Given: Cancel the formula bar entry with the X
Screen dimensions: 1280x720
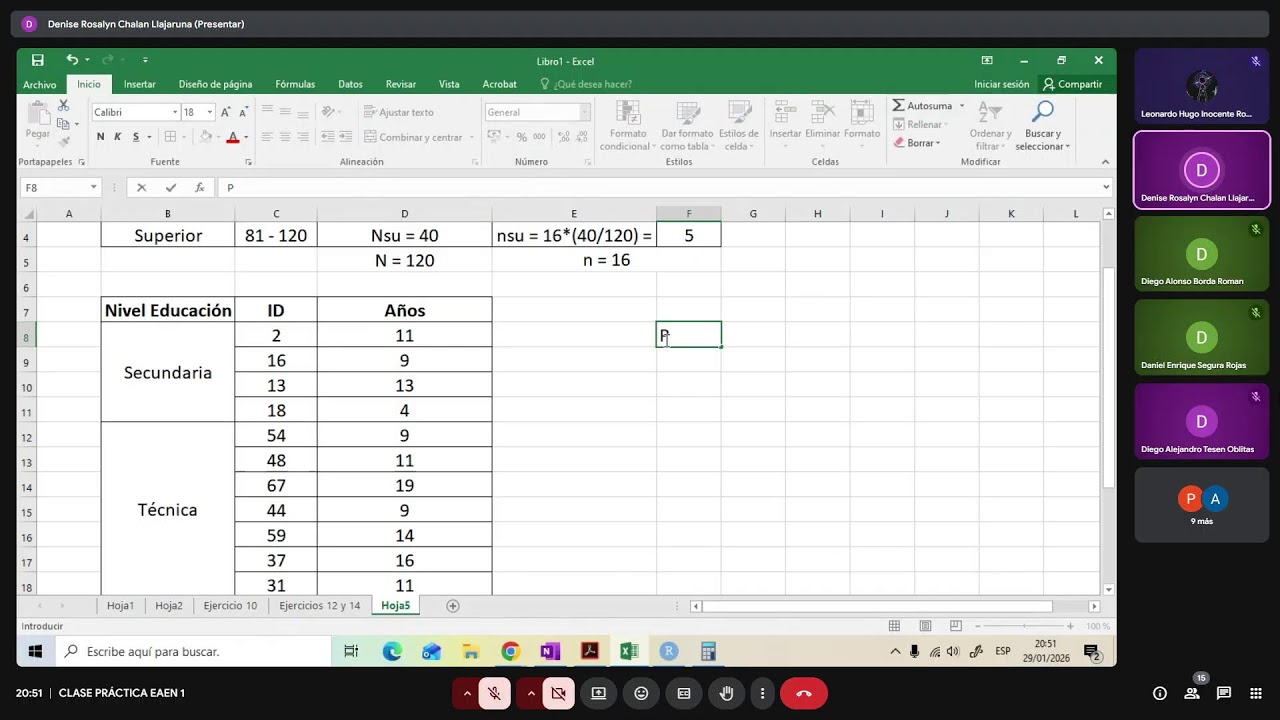Looking at the screenshot, I should [142, 187].
